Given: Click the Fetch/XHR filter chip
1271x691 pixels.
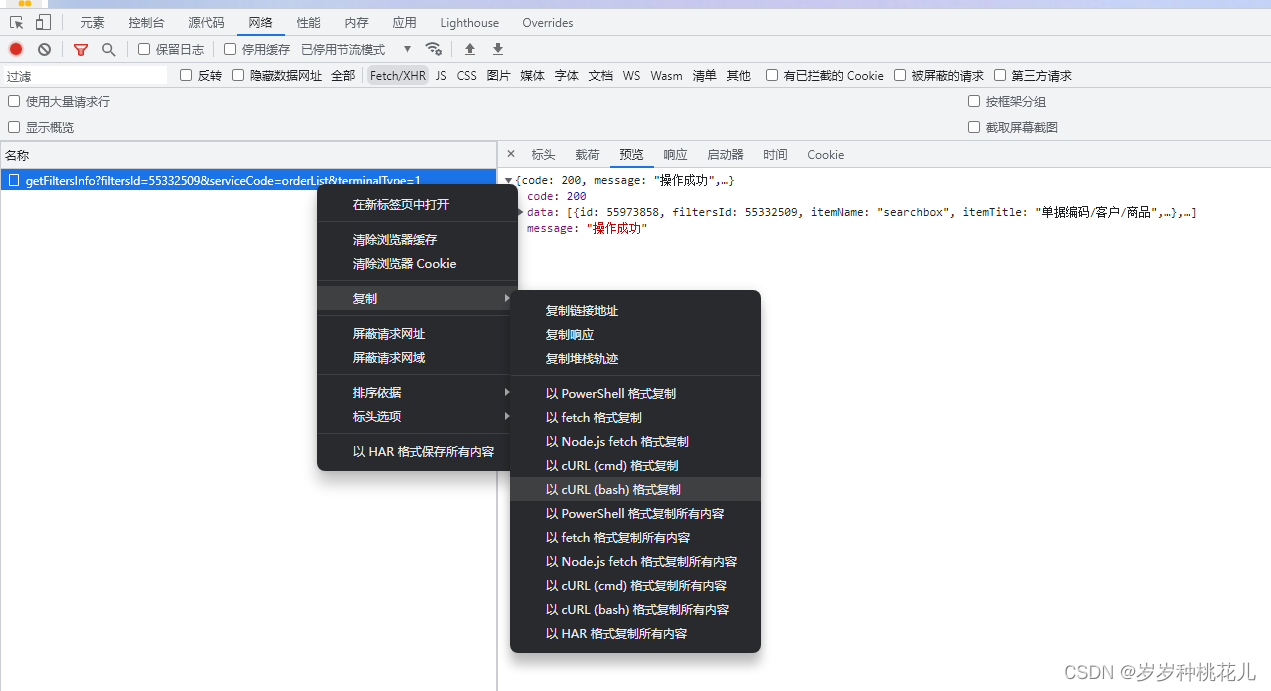Looking at the screenshot, I should [398, 75].
